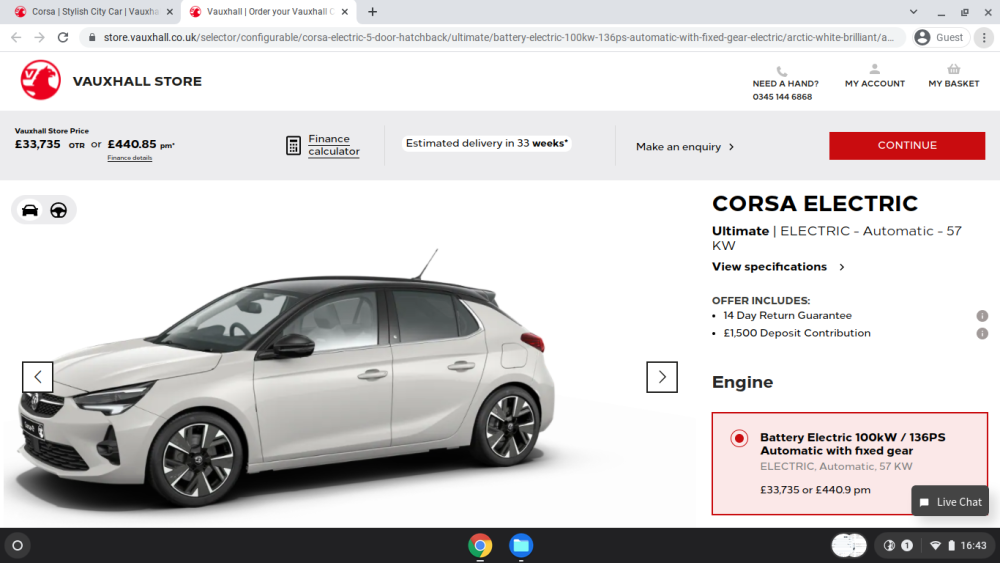This screenshot has width=1000, height=563.
Task: Open new browser tab
Action: click(372, 11)
